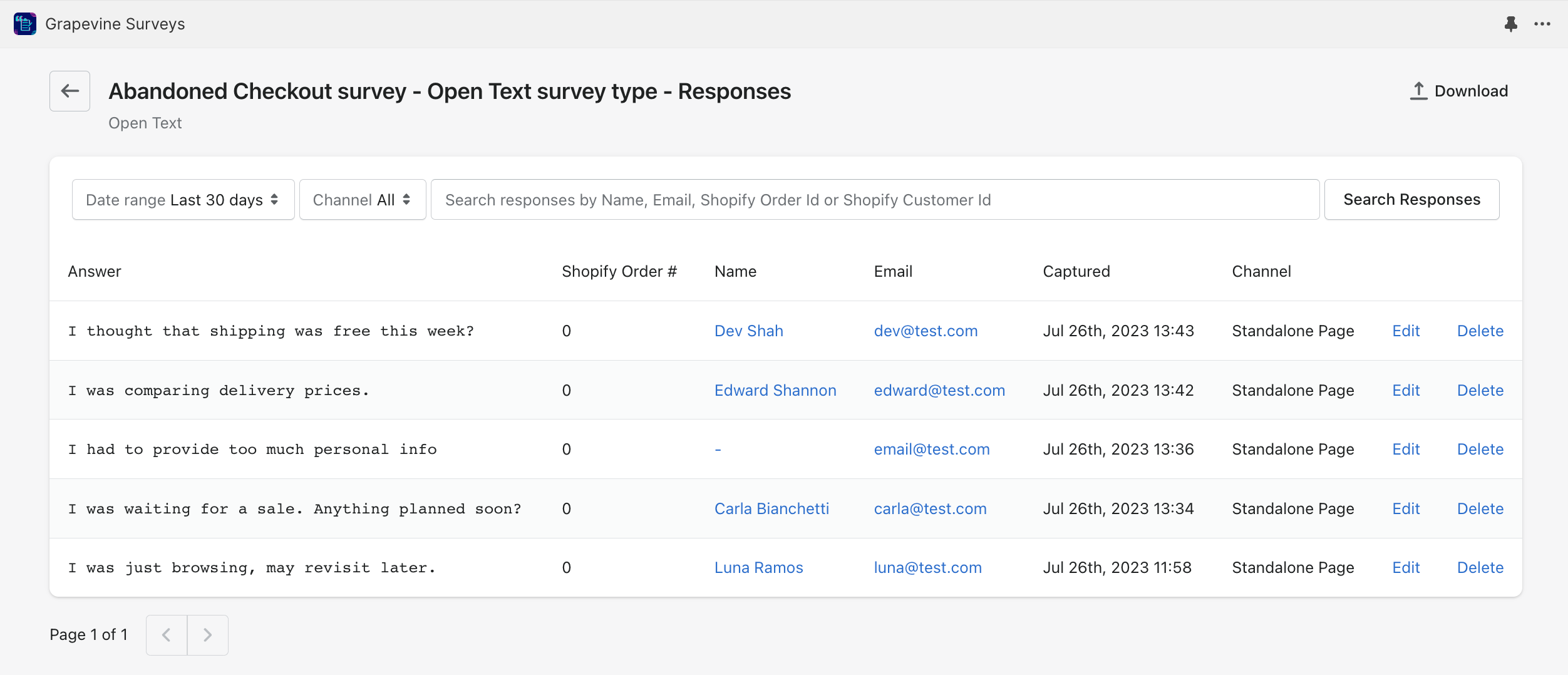Image resolution: width=1568 pixels, height=675 pixels.
Task: Click captured time "Jul 26th, 2023 13:42"
Action: 1118,390
